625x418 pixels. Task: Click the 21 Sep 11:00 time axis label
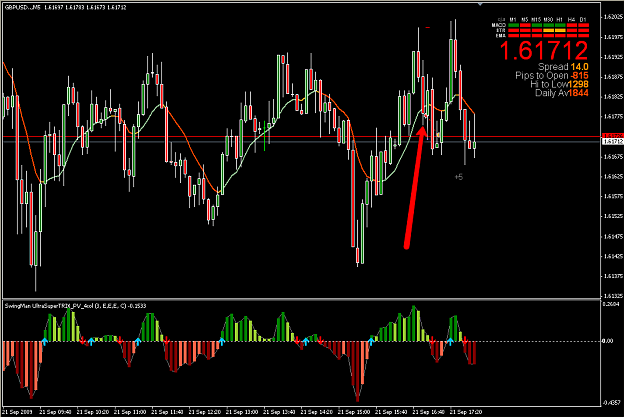pyautogui.click(x=130, y=412)
